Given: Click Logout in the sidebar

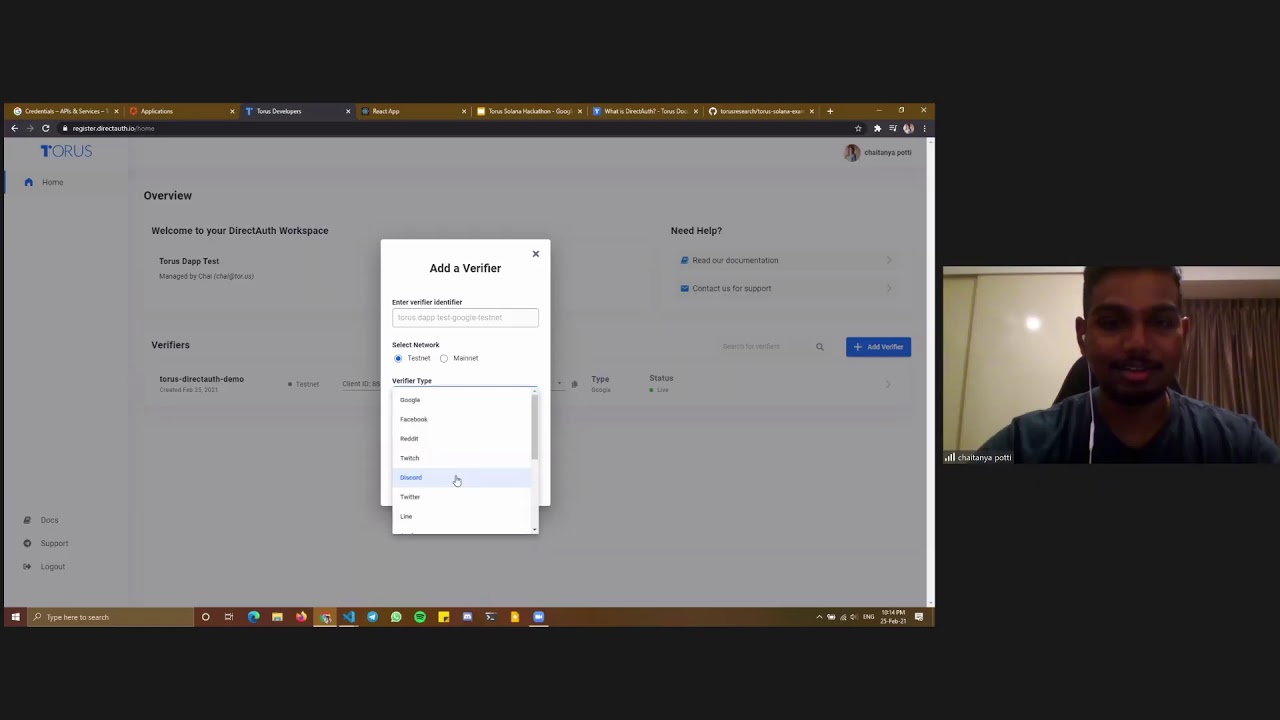Looking at the screenshot, I should [x=52, y=567].
